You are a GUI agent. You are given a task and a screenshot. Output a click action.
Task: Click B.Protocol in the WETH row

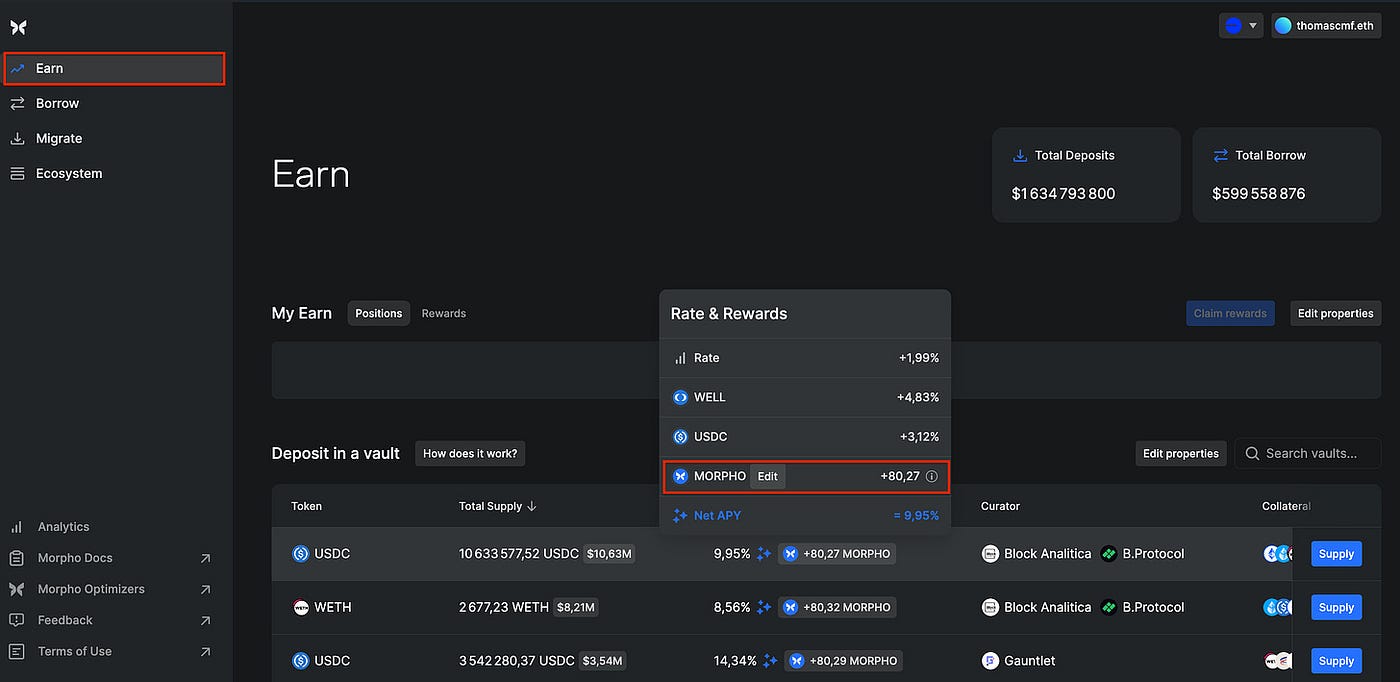(x=1153, y=607)
